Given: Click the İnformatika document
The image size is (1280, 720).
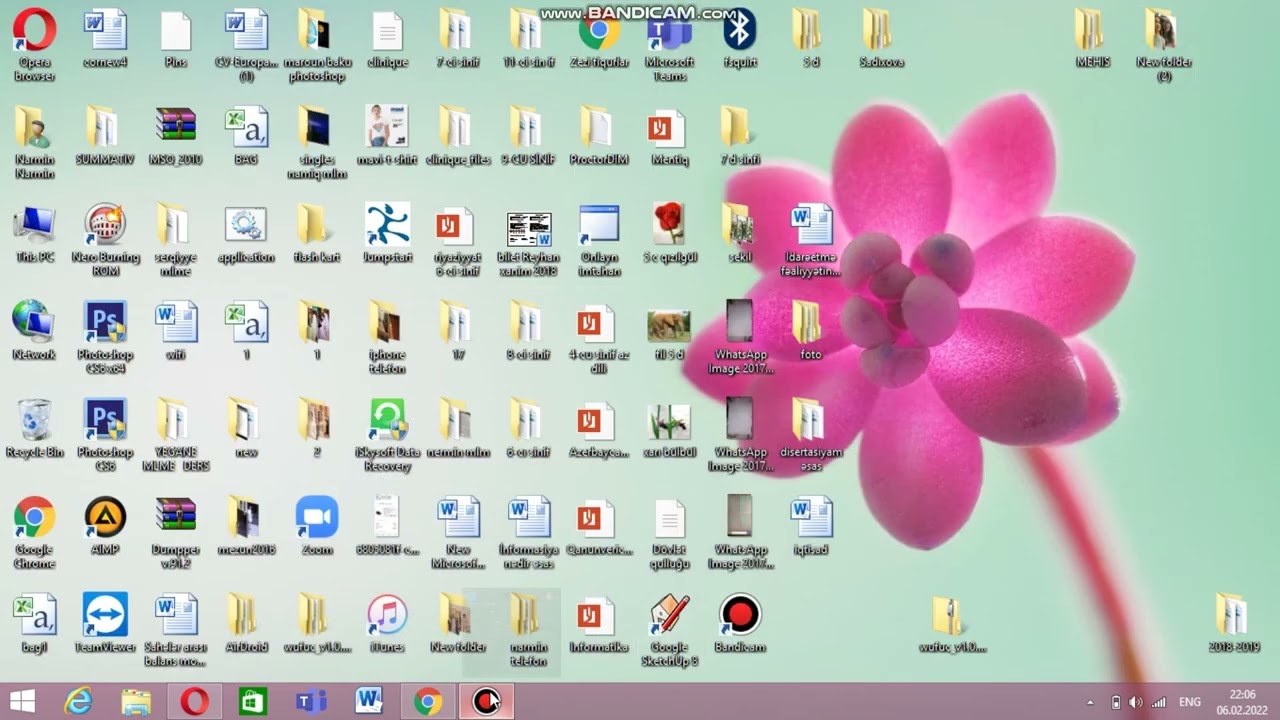Looking at the screenshot, I should coord(599,623).
